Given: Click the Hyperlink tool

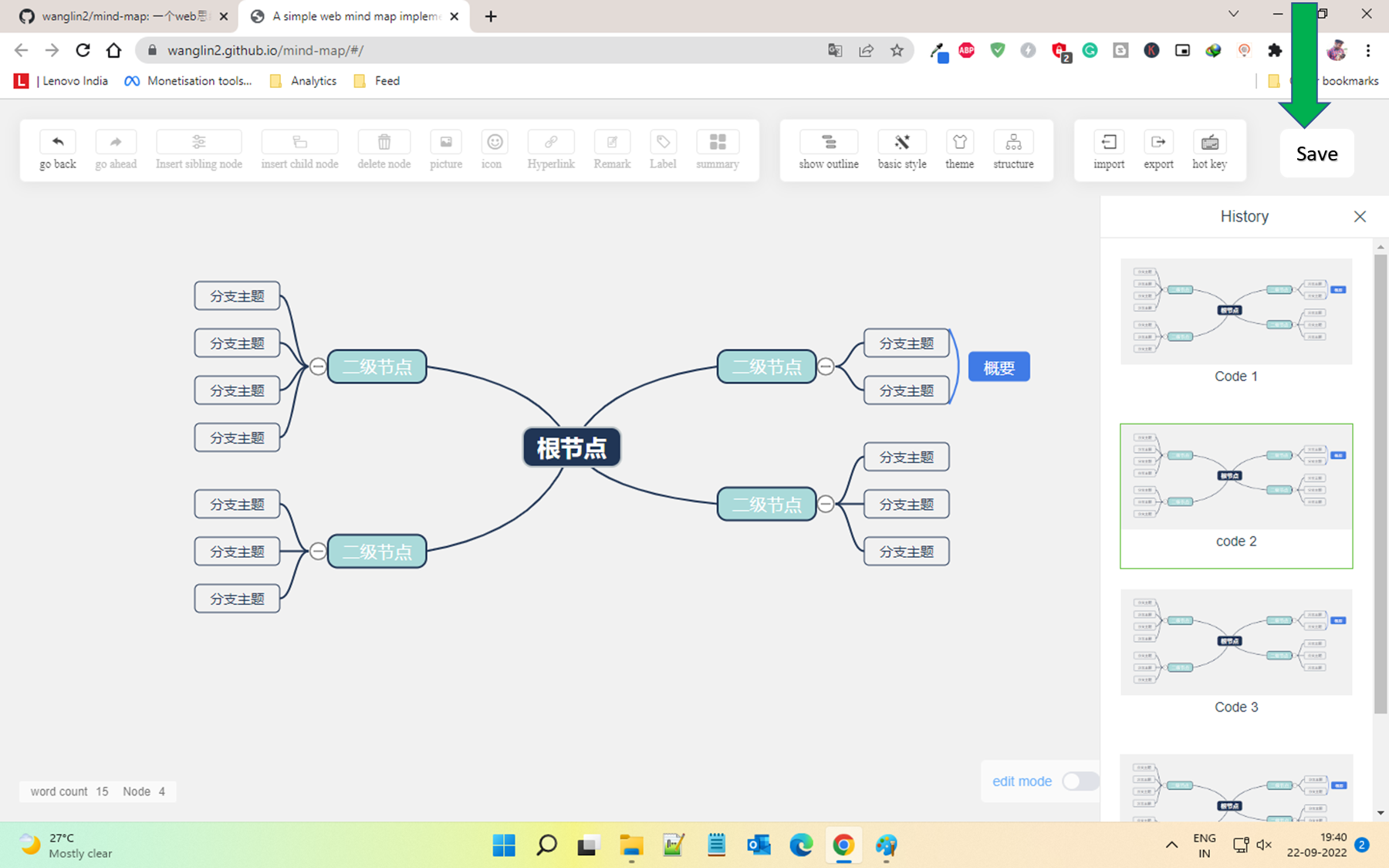Looking at the screenshot, I should pos(550,149).
